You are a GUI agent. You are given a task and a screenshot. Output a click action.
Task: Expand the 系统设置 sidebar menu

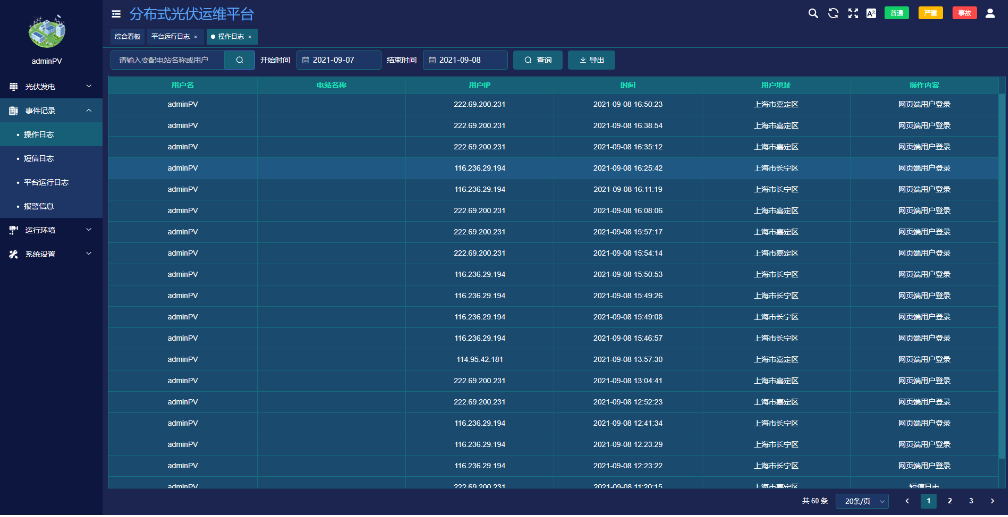tap(50, 254)
